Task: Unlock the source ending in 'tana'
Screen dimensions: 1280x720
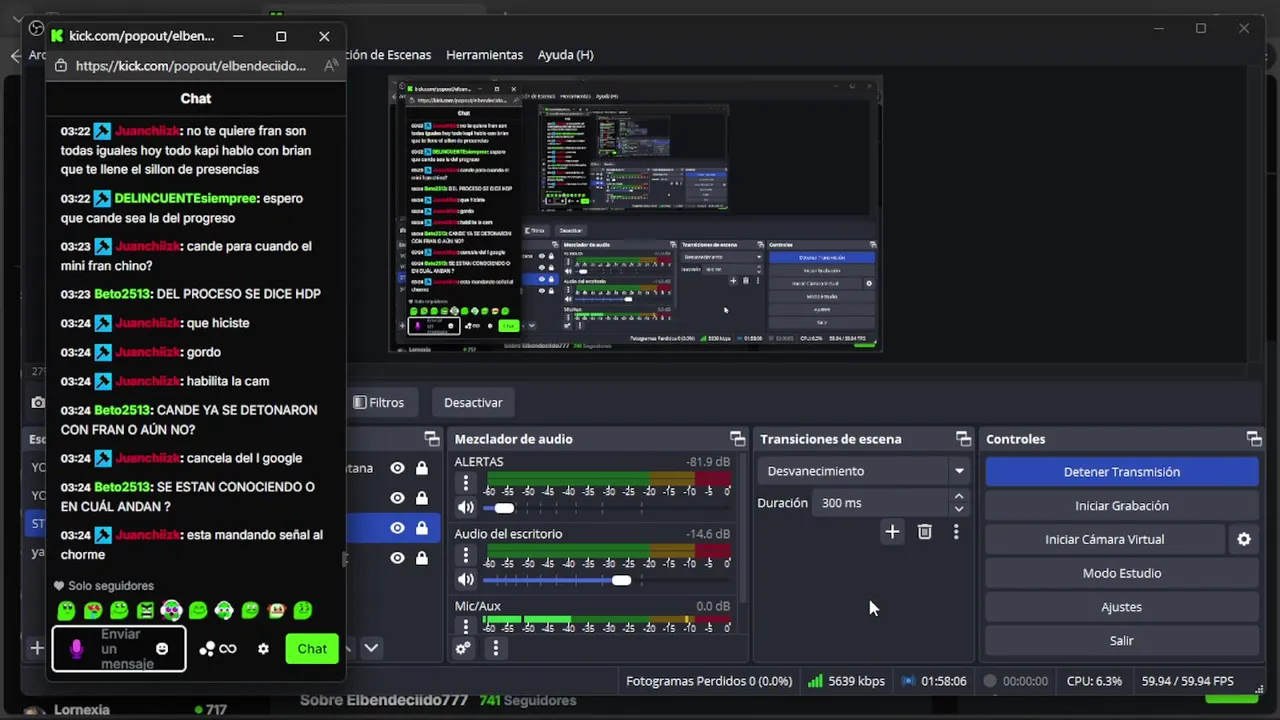Action: pos(422,468)
